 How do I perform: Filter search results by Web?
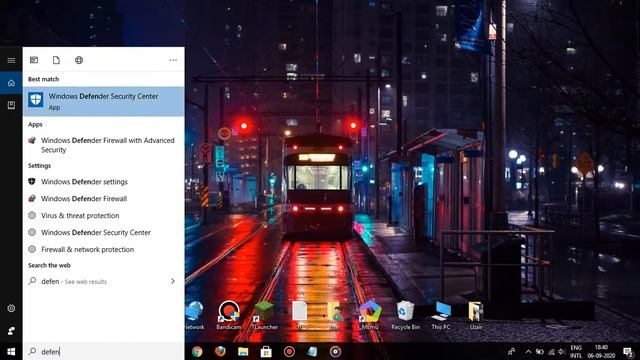click(79, 60)
